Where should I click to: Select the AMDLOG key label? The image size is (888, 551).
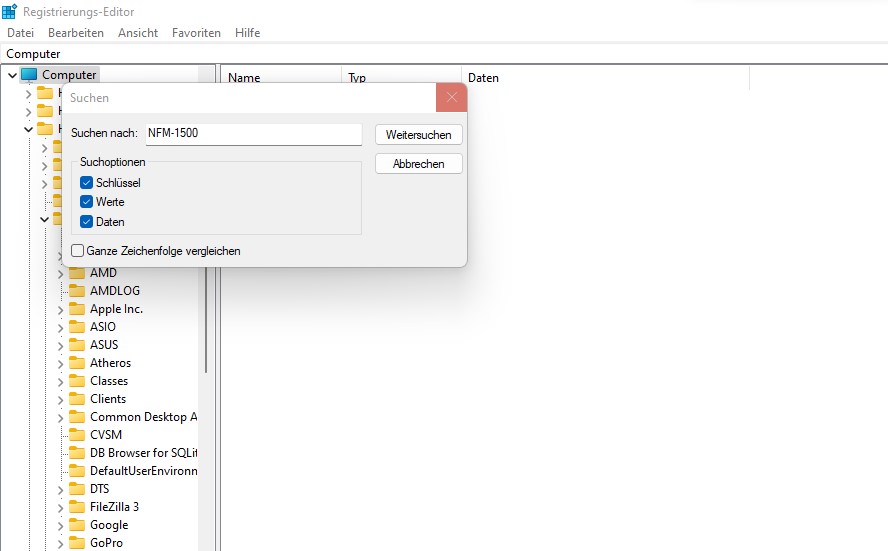[115, 291]
